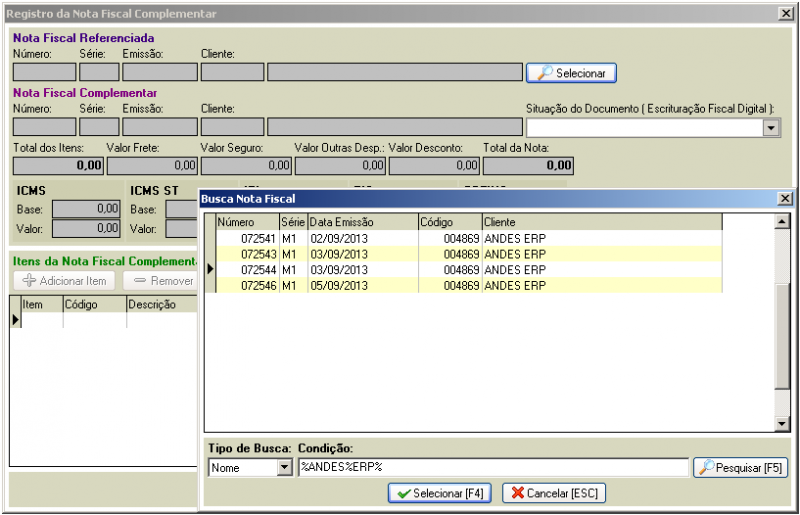Click the row indicator arrow in items grid
This screenshot has height=515, width=800.
[x=15, y=320]
